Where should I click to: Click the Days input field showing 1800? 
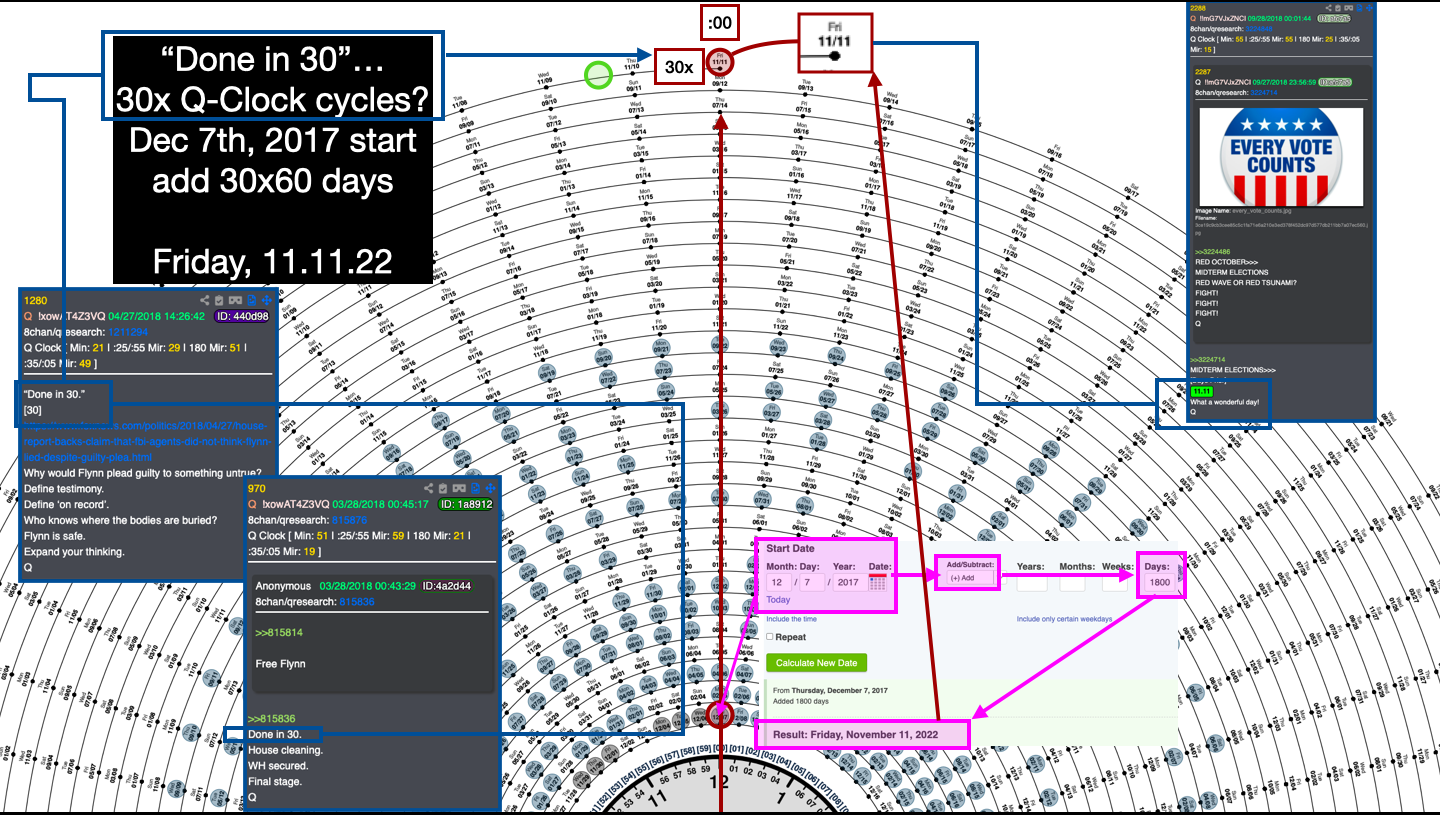tap(1162, 582)
